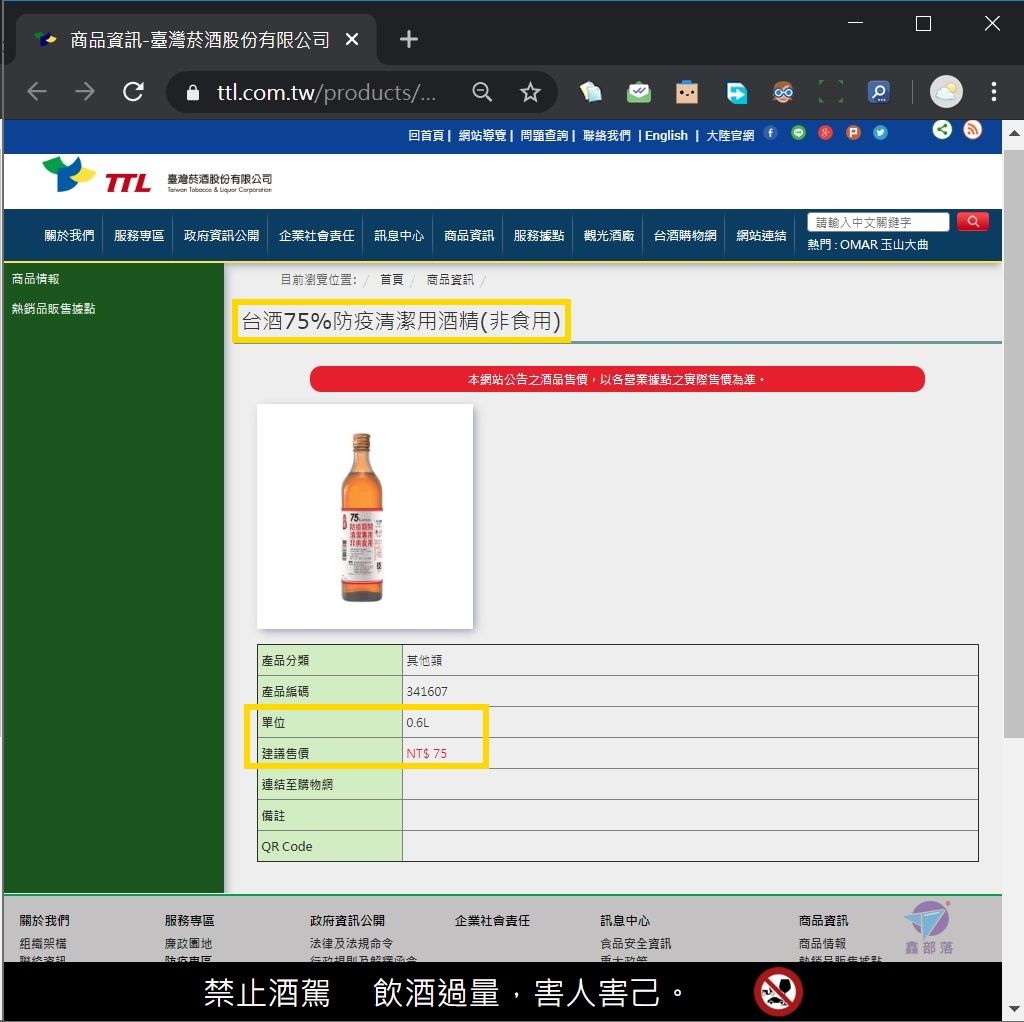Screen dimensions: 1024x1022
Task: Bookmark this page with the star
Action: [530, 92]
